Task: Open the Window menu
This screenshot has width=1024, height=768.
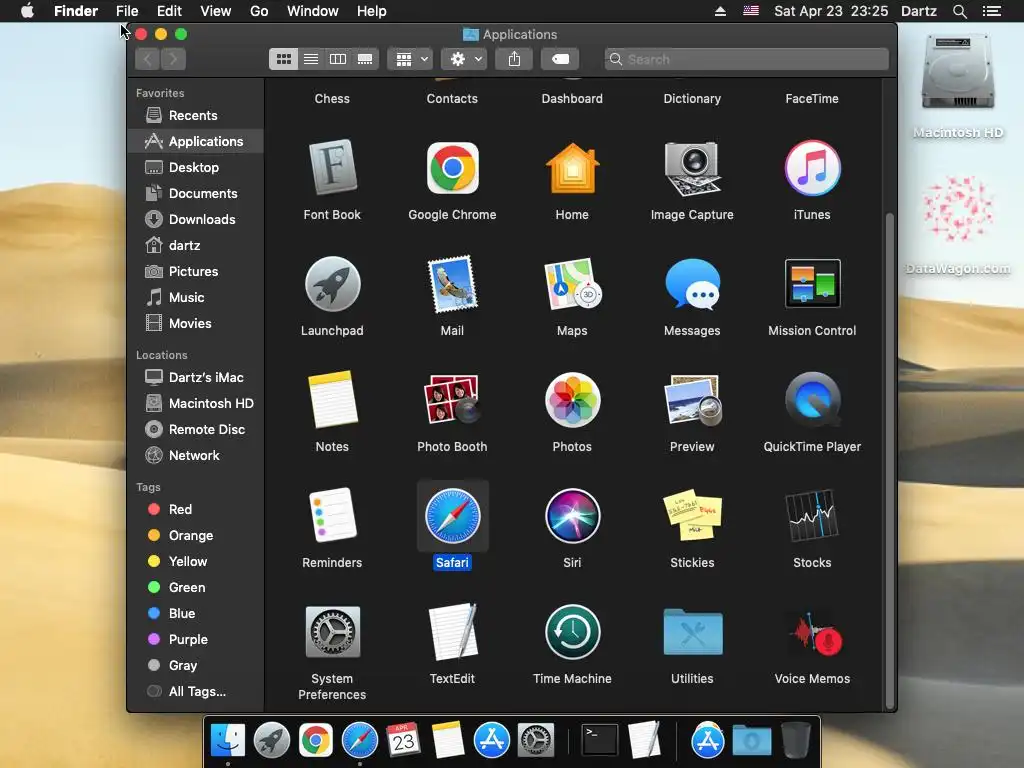Action: point(313,11)
